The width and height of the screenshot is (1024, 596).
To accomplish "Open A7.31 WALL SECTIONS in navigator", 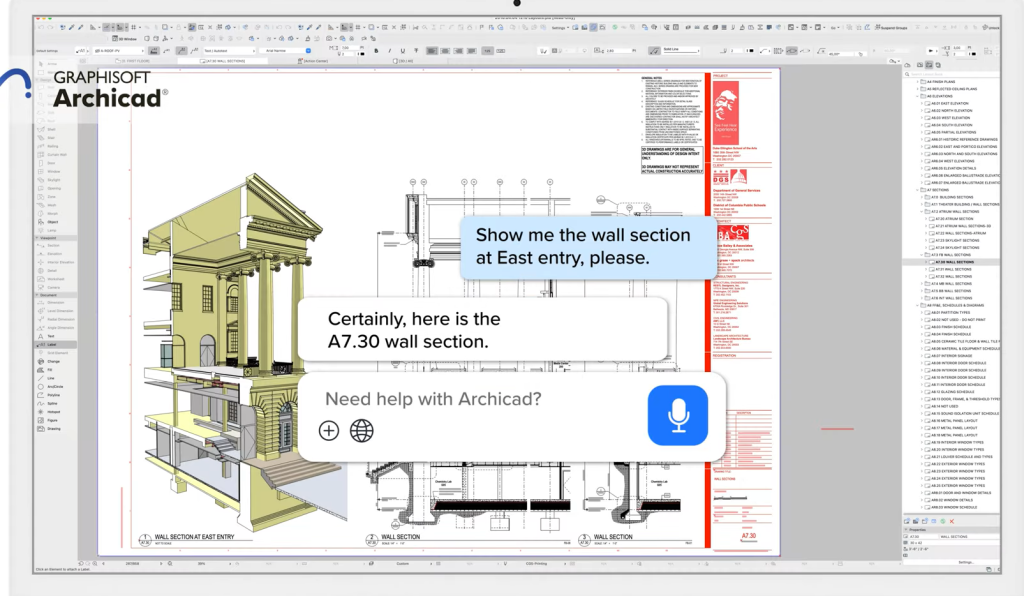I will pyautogui.click(x=953, y=269).
